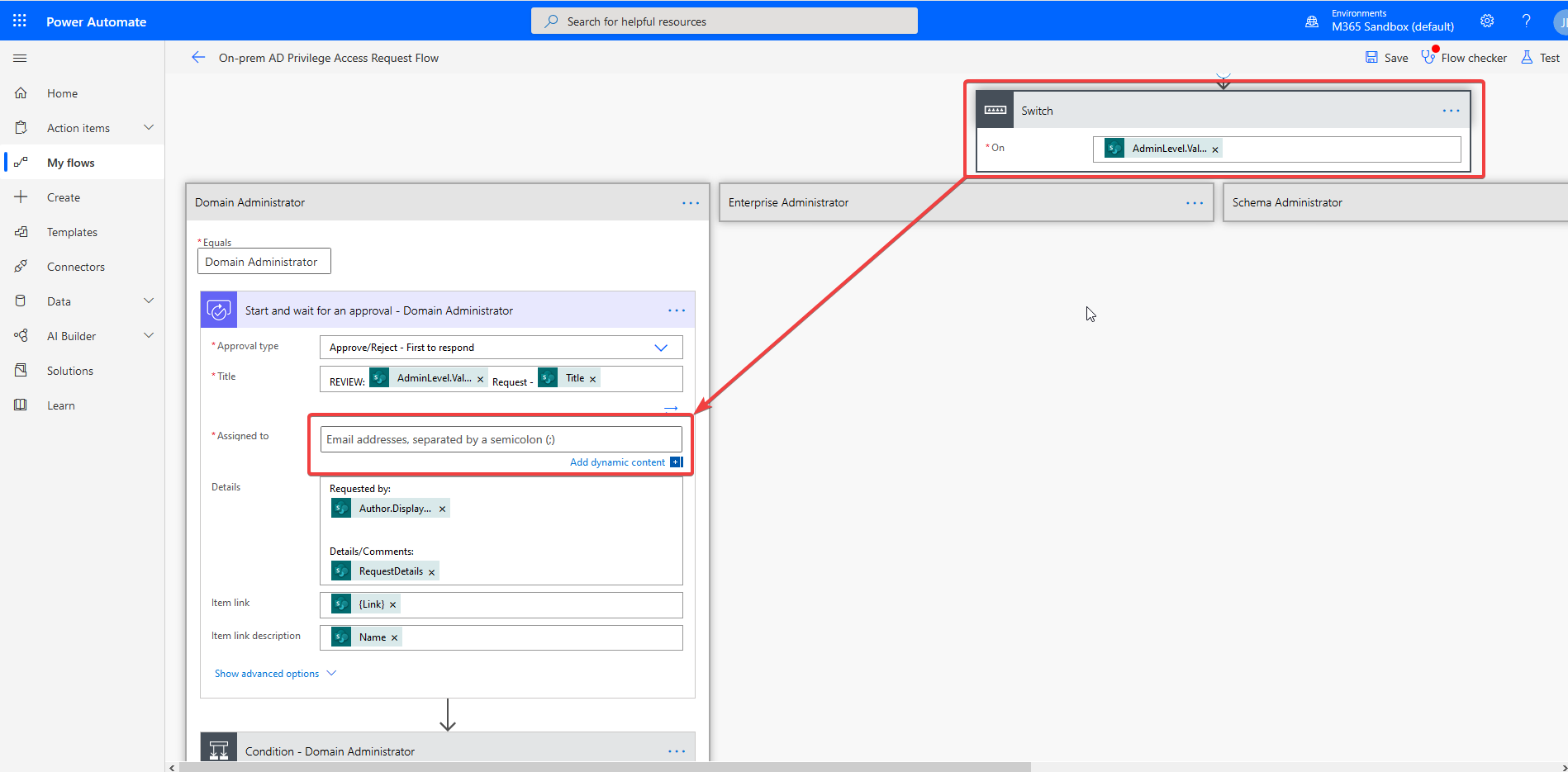Viewport: 1568px width, 772px height.
Task: Click the SharePoint icon on RequestDetails token
Action: point(341,571)
